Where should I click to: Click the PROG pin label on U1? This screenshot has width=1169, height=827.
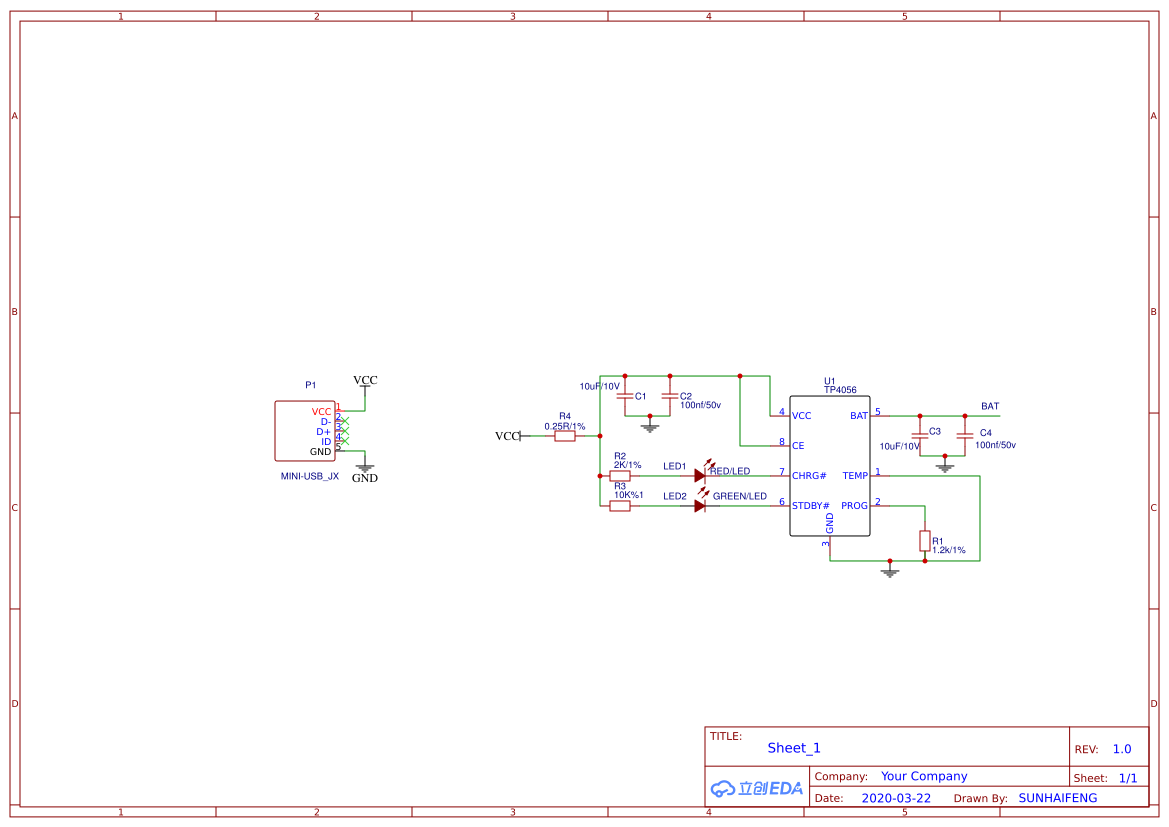tap(854, 506)
